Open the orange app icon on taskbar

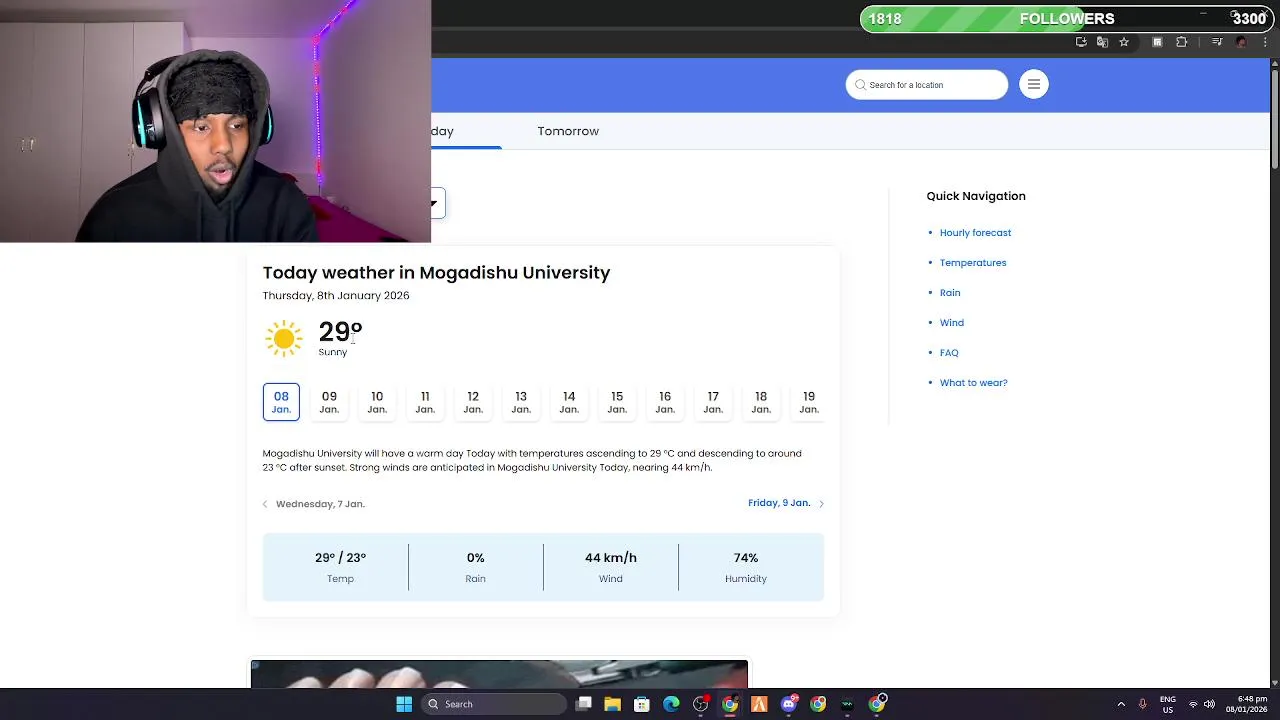click(759, 704)
